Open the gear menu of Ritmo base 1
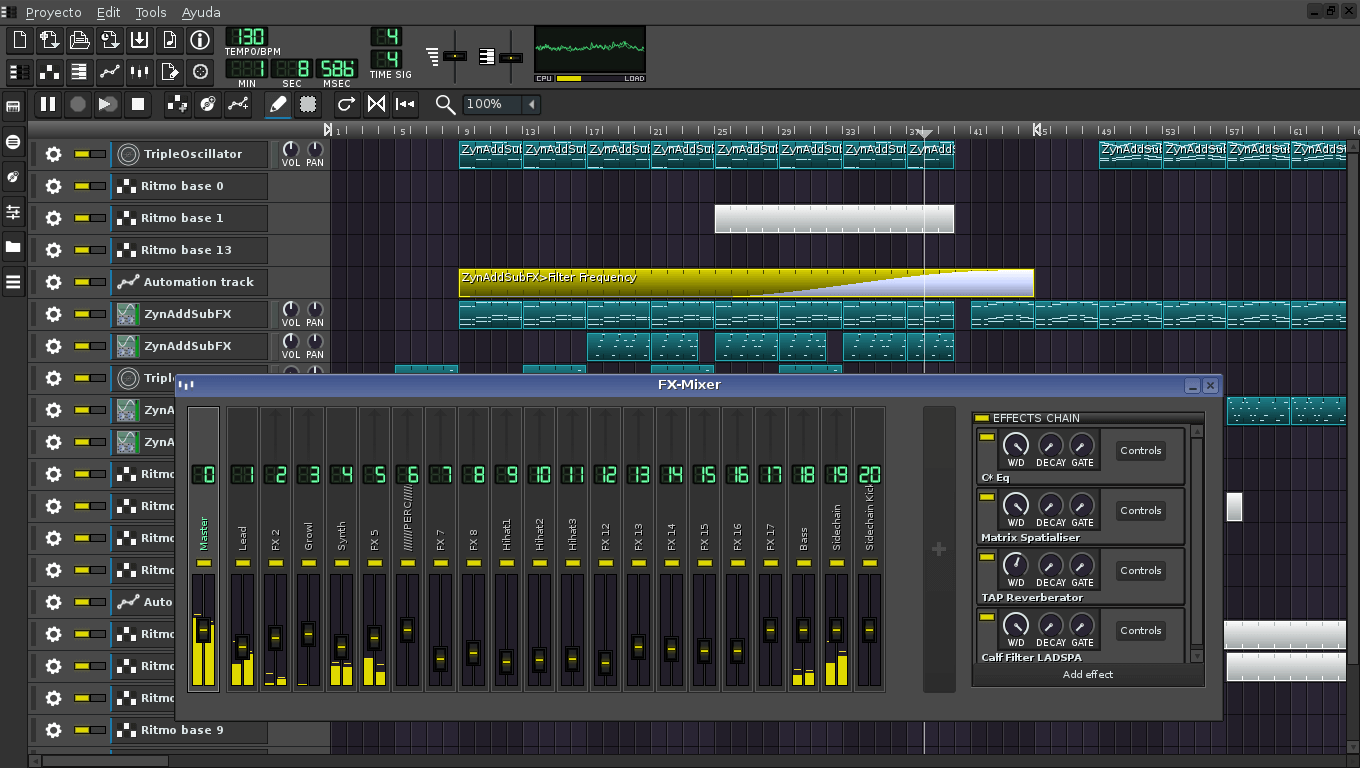This screenshot has height=768, width=1360. 53,218
